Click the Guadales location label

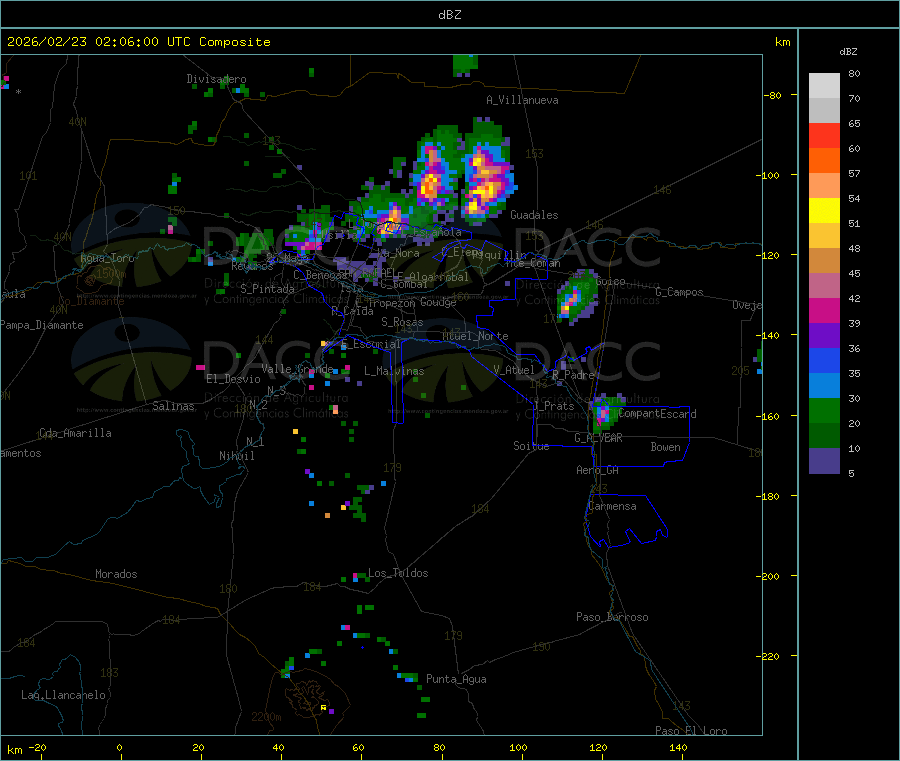click(x=534, y=215)
